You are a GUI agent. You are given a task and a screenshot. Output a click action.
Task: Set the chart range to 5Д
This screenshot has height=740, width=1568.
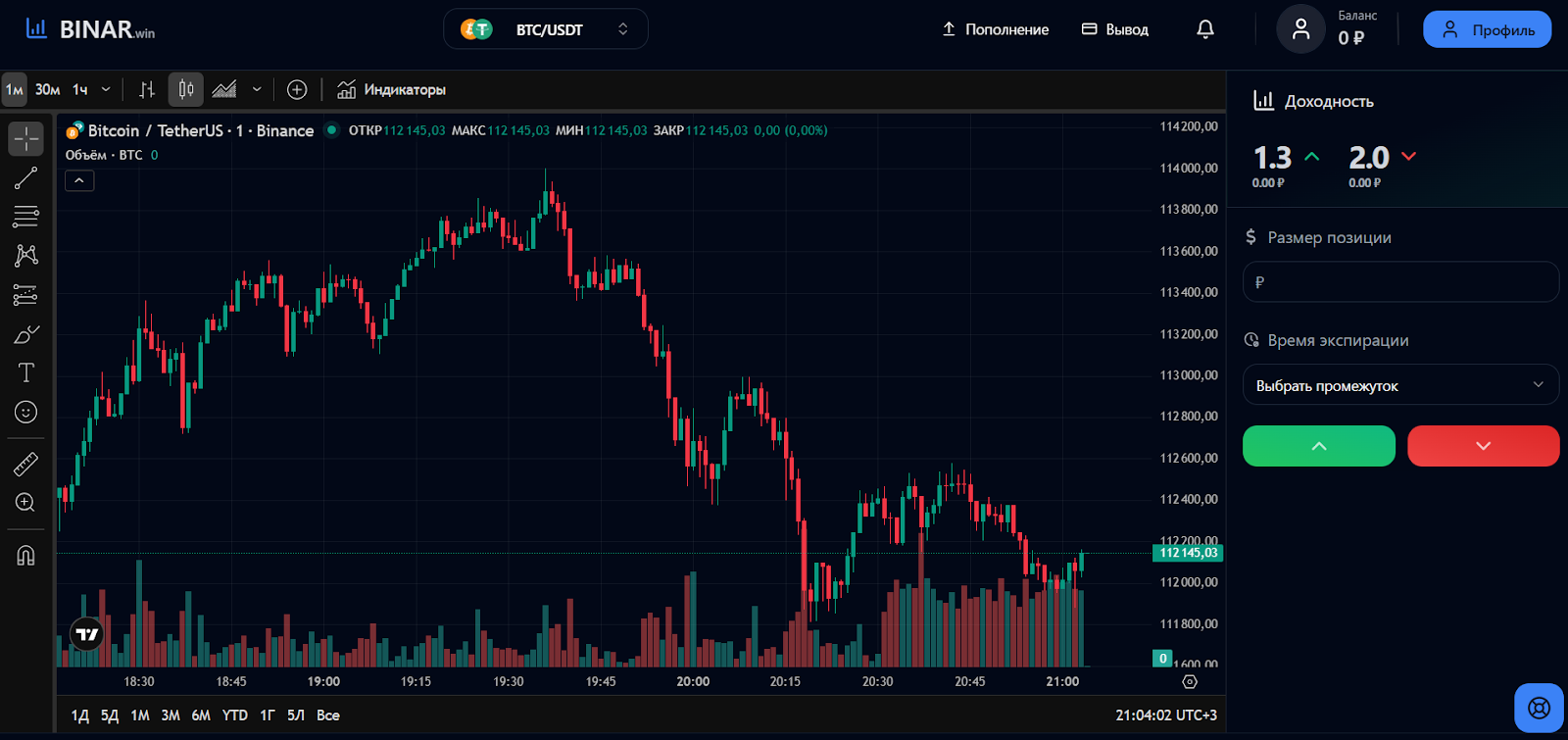click(110, 715)
